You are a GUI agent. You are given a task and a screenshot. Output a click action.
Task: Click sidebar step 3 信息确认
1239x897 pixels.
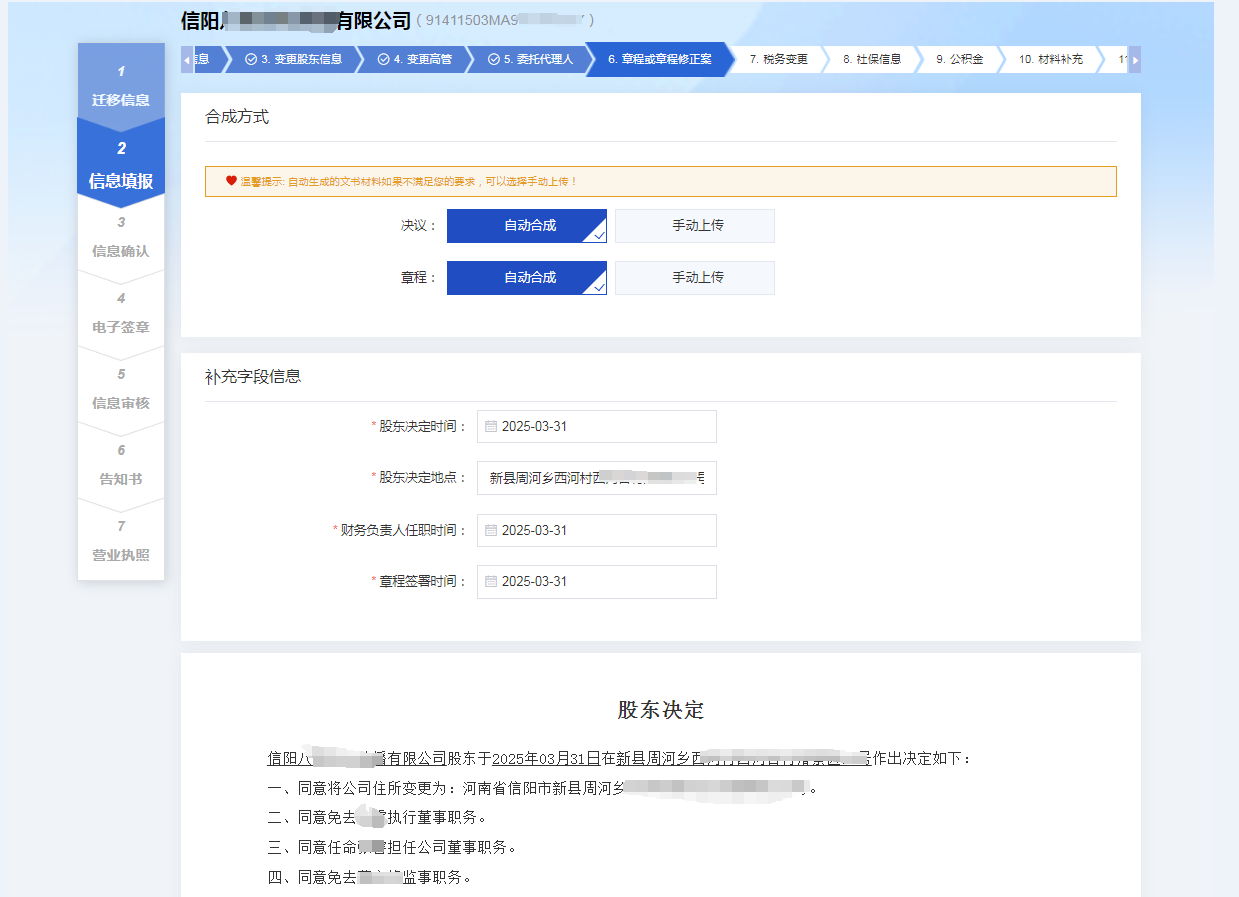coord(121,238)
